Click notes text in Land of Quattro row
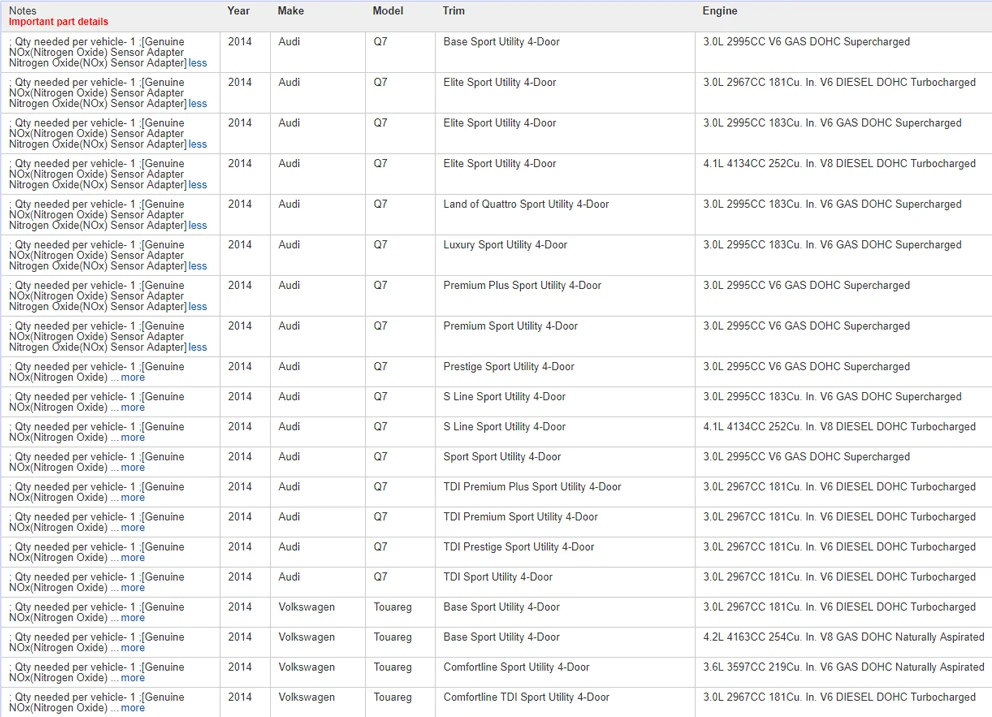The image size is (992, 717). coord(98,215)
